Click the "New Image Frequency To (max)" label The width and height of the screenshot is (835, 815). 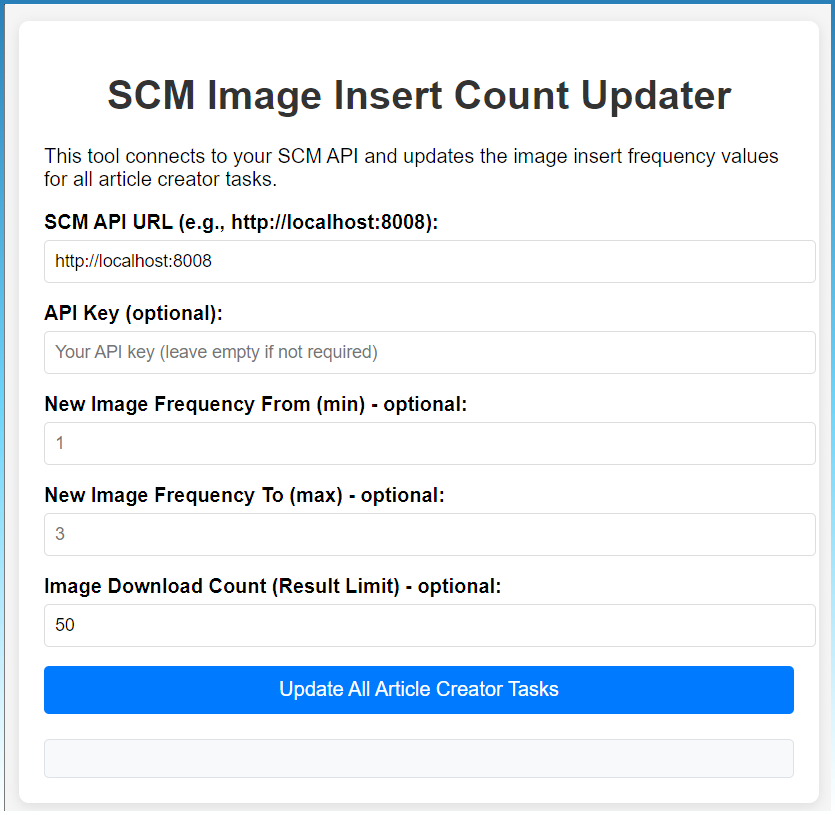pyautogui.click(x=244, y=495)
